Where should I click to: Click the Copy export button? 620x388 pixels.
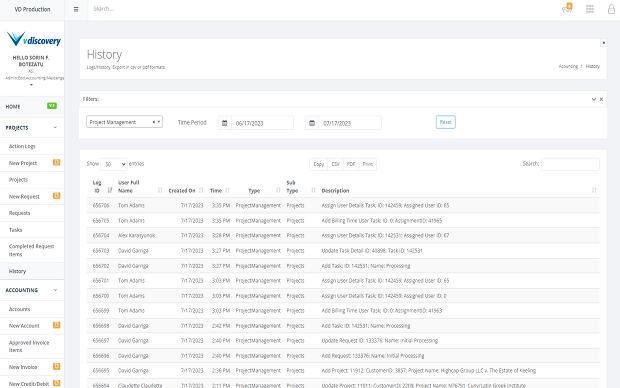(319, 164)
